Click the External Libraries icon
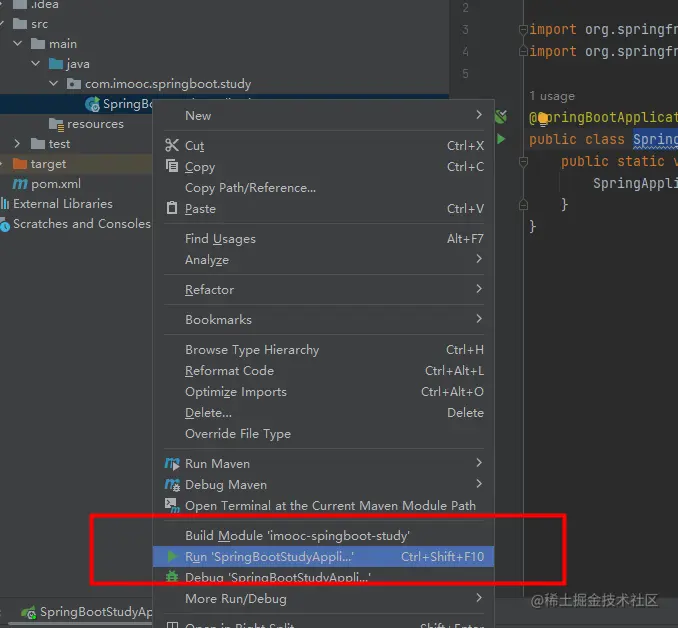This screenshot has height=628, width=678. point(5,204)
